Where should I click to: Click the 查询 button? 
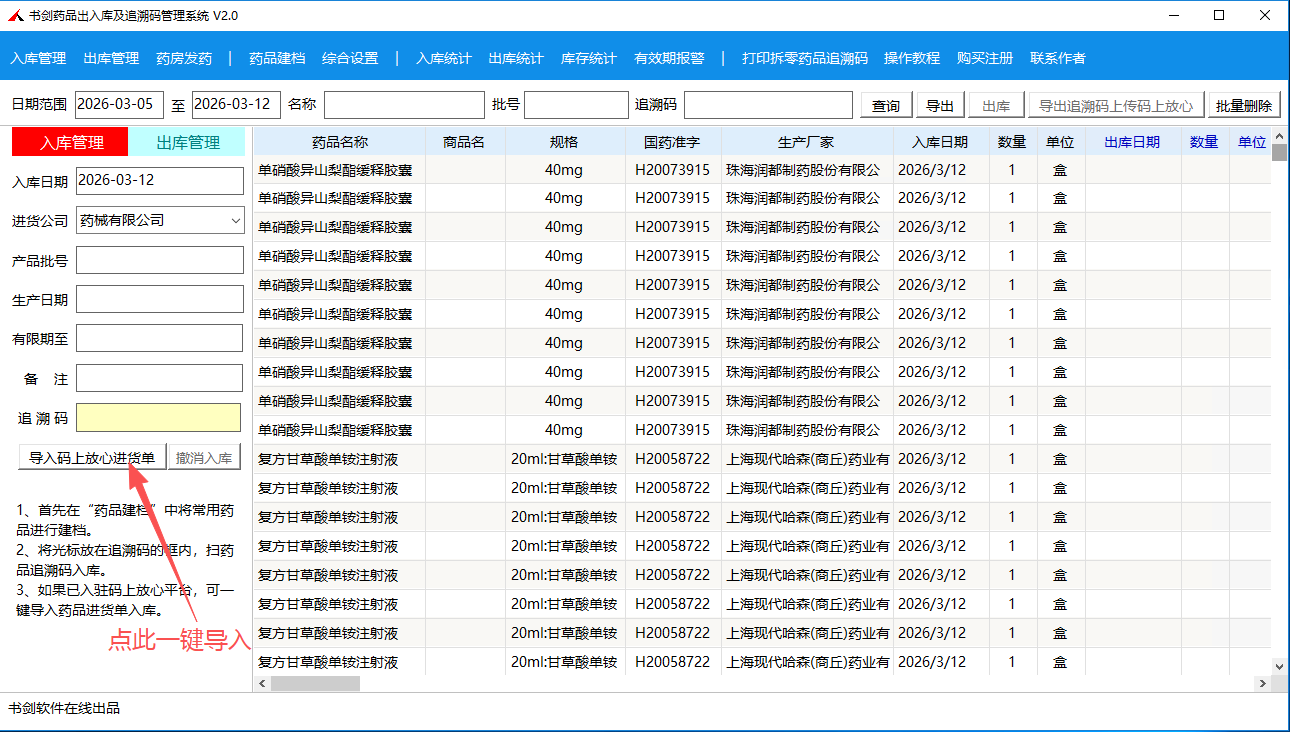pyautogui.click(x=885, y=106)
